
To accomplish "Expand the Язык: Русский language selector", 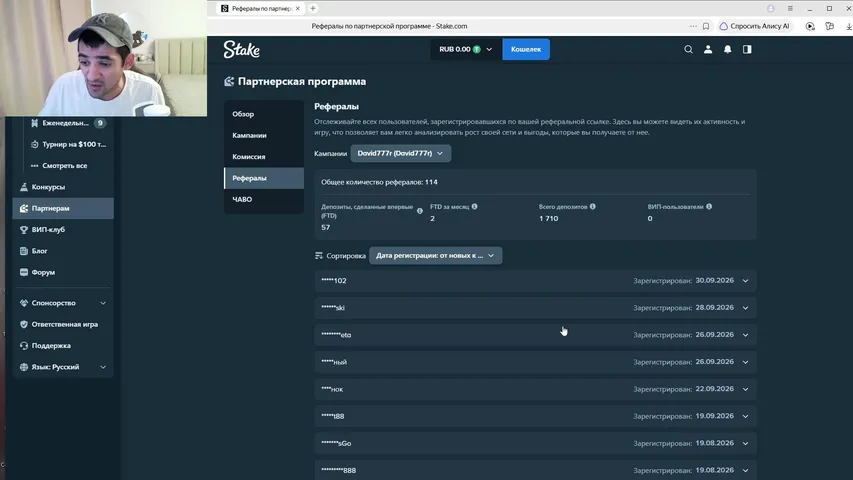I will point(63,367).
